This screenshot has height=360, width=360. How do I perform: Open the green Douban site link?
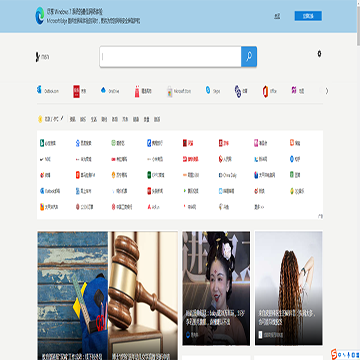(x=295, y=175)
